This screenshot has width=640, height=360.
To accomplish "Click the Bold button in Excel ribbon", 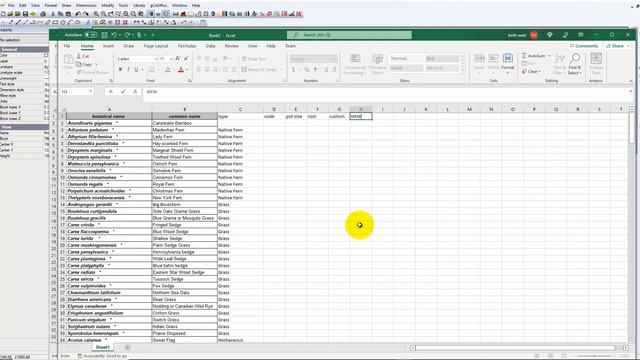I will [x=120, y=70].
